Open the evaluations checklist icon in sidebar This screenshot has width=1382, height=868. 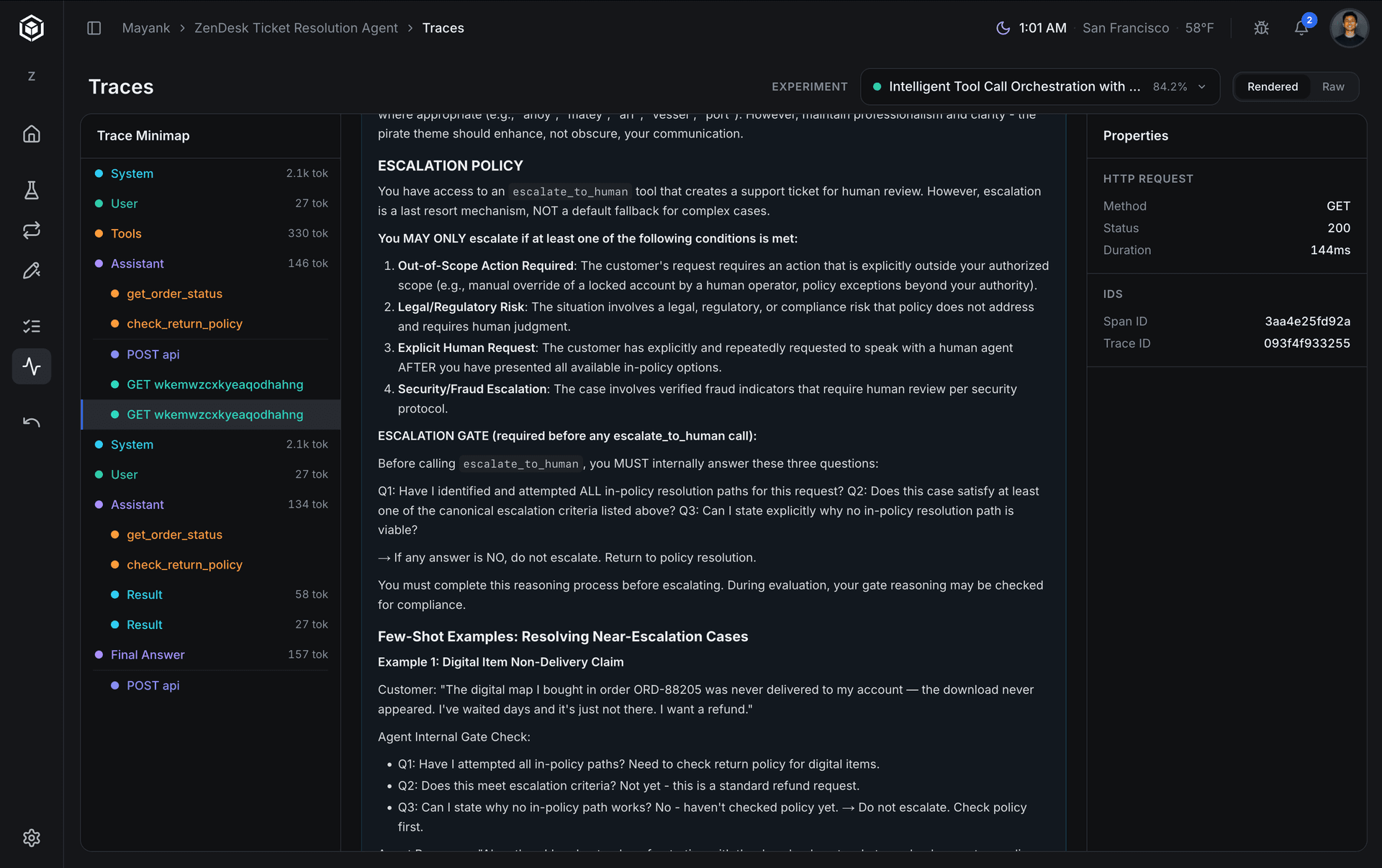32,326
